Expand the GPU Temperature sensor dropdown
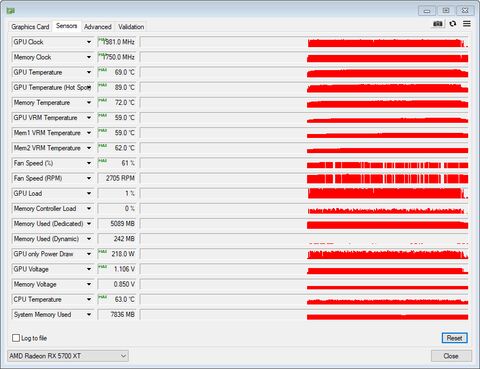 tap(89, 72)
